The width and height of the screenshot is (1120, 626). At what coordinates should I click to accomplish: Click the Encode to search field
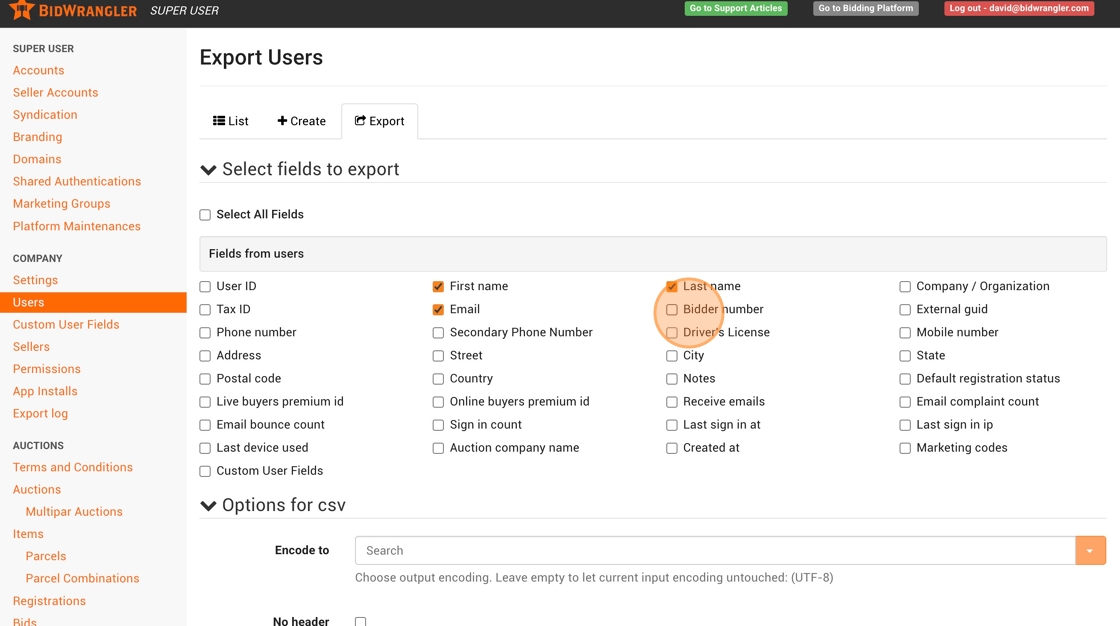point(714,551)
